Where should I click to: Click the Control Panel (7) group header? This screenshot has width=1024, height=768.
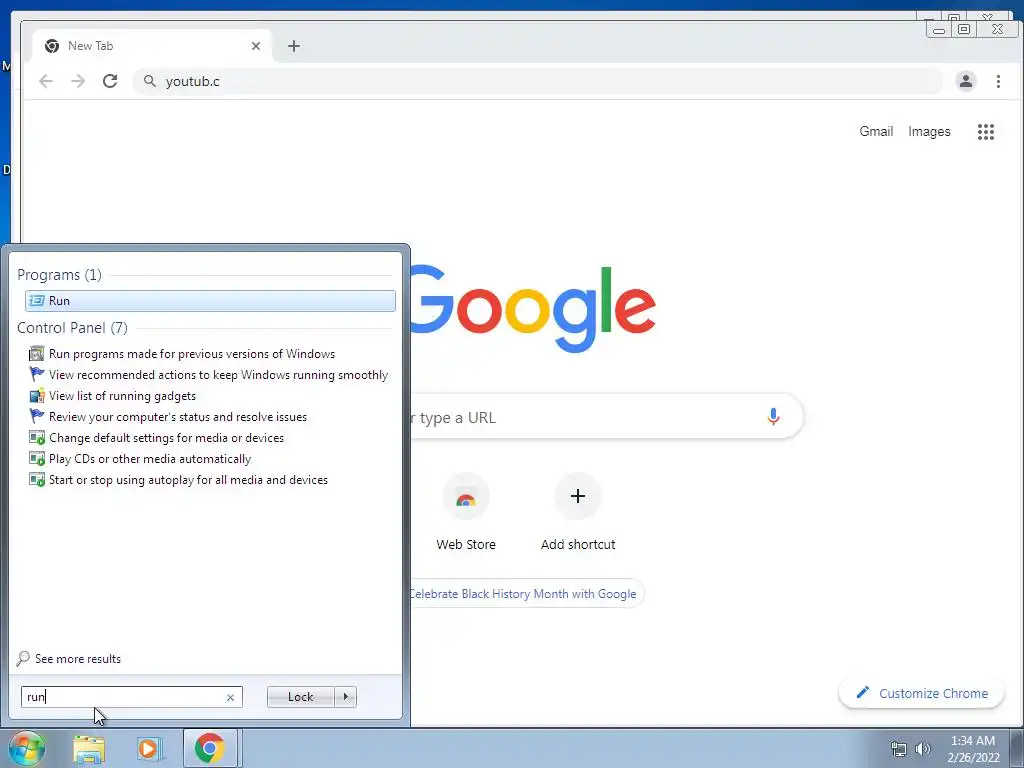tap(72, 328)
